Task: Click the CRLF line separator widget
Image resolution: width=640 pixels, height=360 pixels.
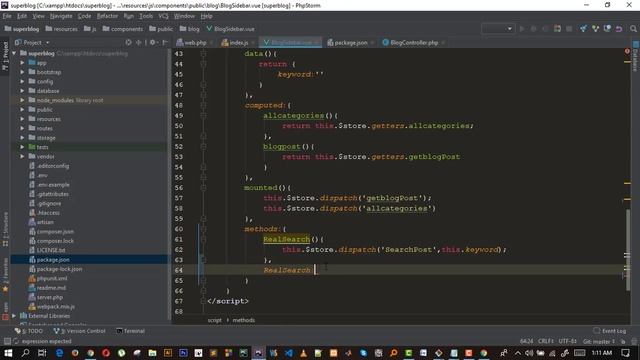Action: click(546, 341)
